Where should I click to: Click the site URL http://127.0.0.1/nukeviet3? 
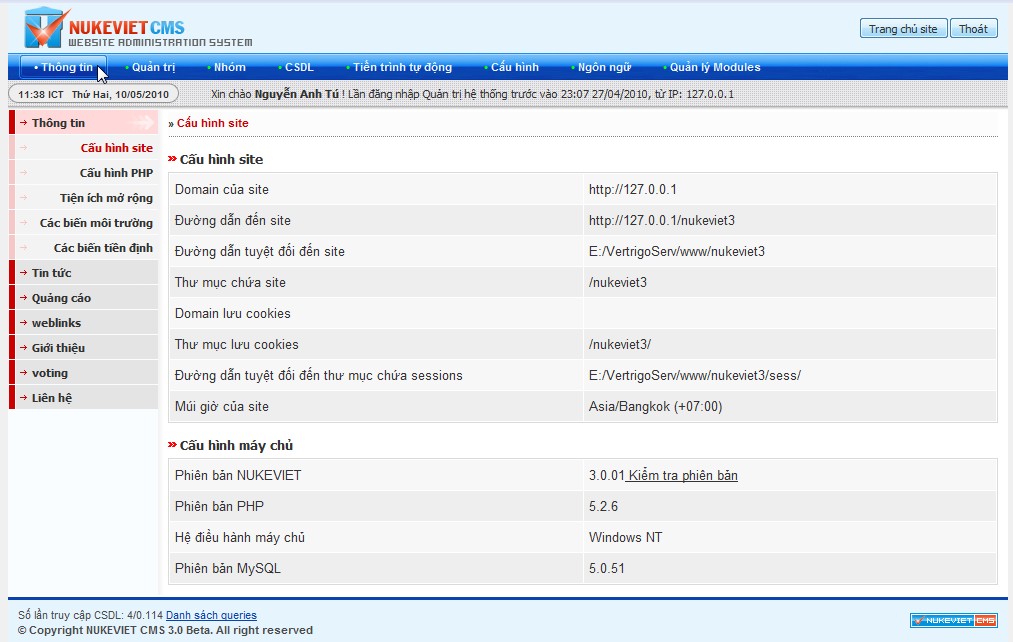pos(662,220)
